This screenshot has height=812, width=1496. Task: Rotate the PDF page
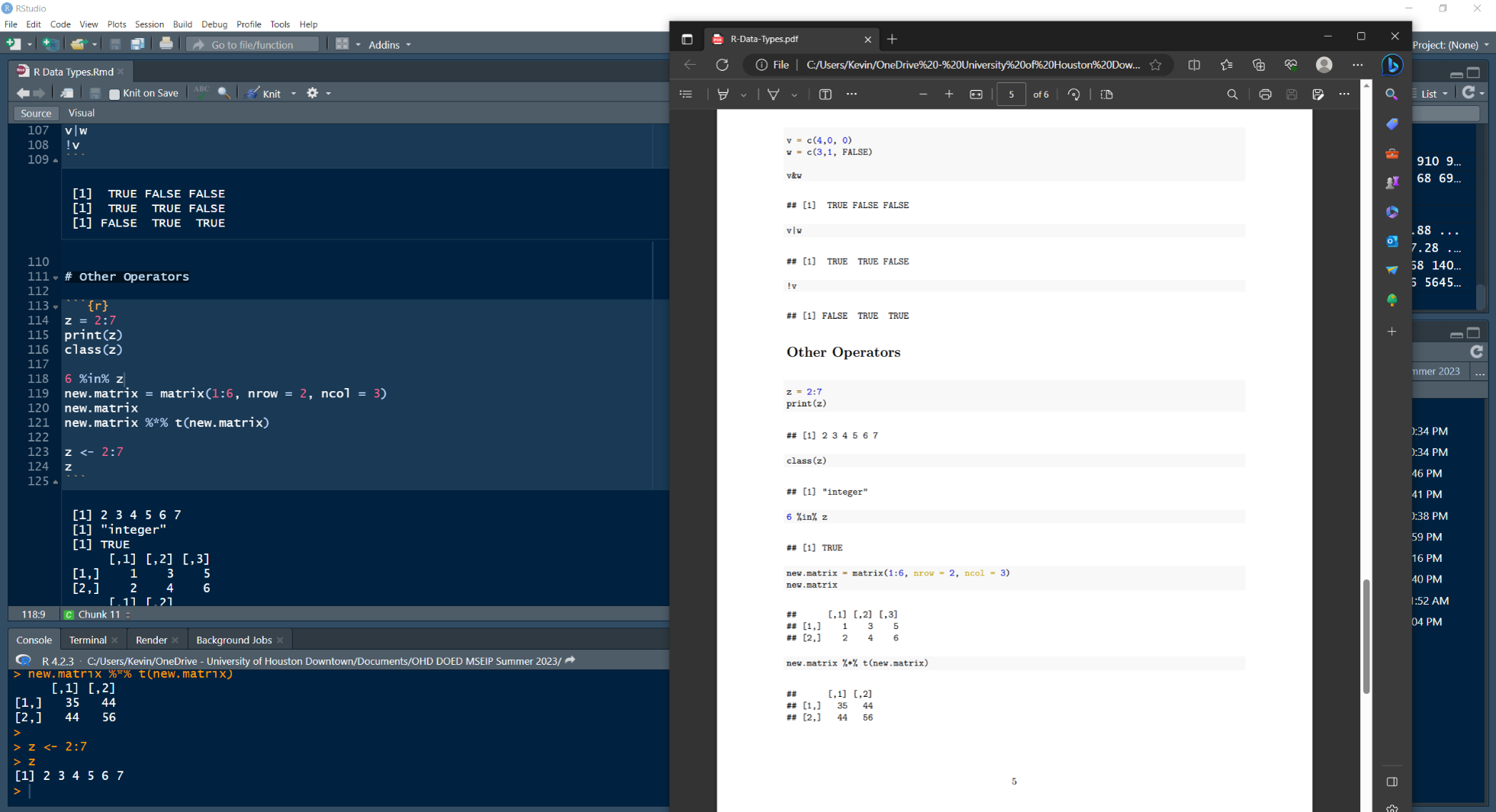[x=1074, y=95]
